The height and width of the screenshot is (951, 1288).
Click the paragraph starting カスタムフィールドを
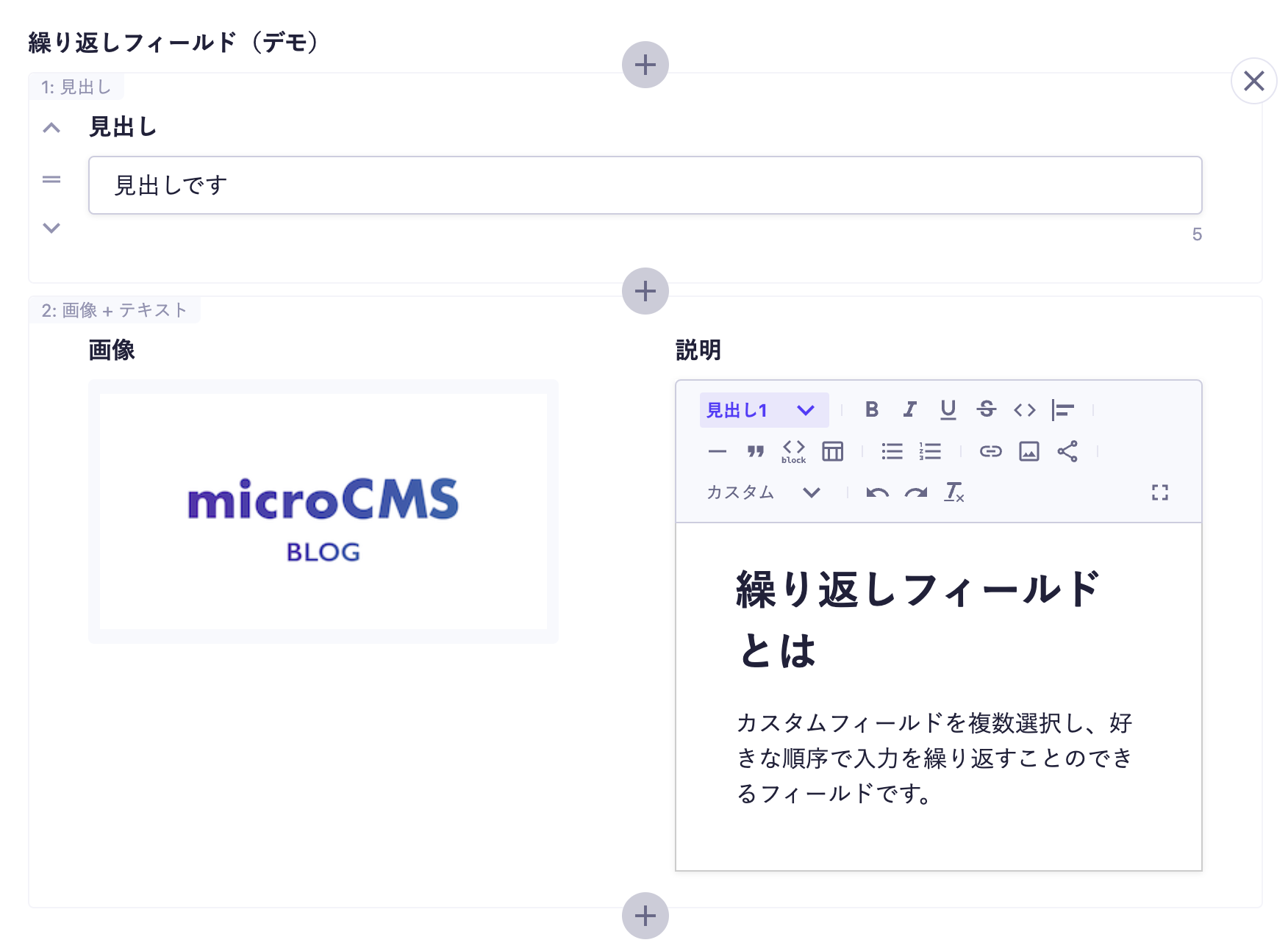tap(934, 758)
